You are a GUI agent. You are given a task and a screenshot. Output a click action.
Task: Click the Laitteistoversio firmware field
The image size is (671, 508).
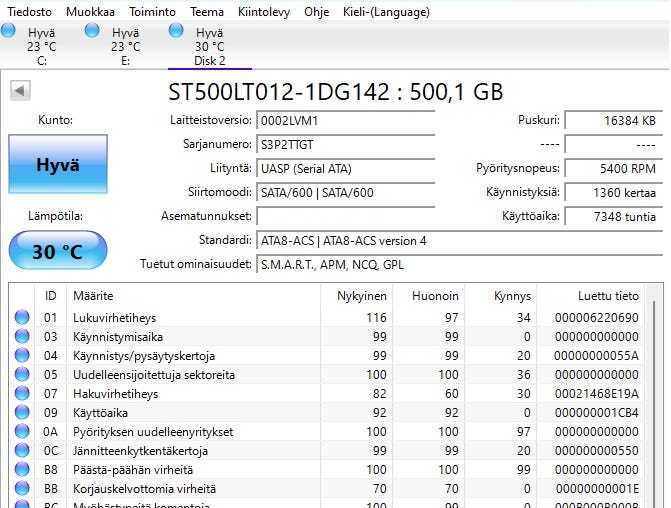coord(345,120)
